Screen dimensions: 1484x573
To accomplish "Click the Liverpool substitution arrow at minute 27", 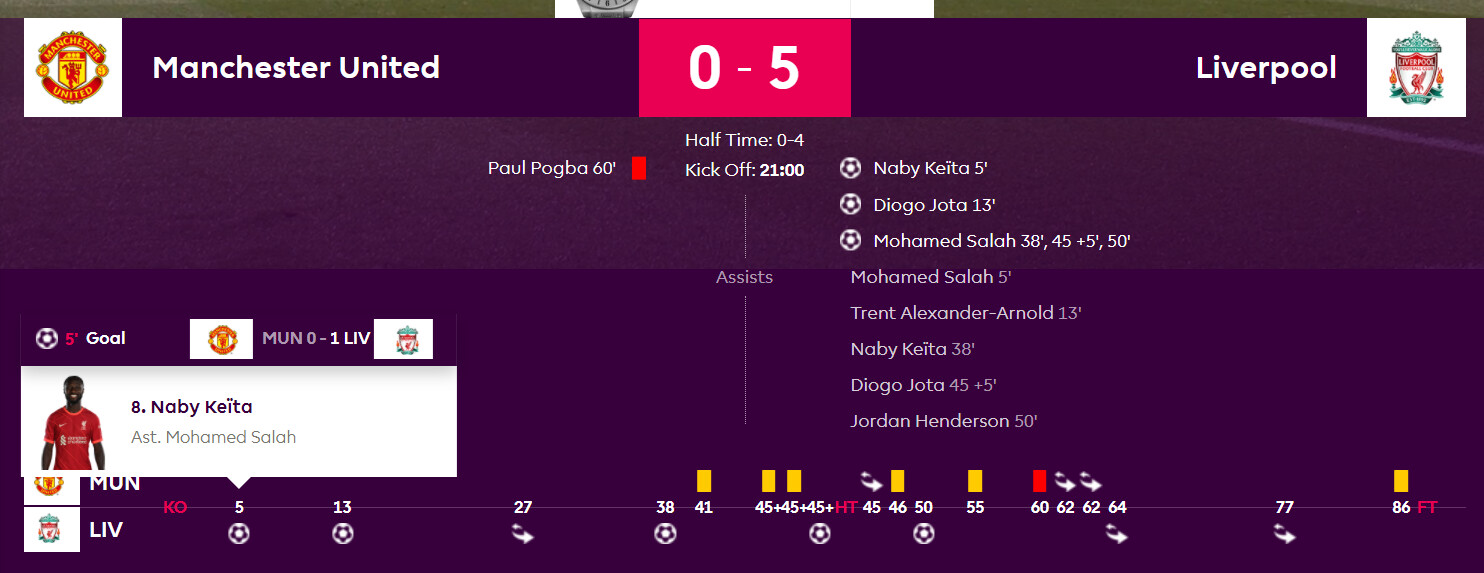I will [x=522, y=536].
